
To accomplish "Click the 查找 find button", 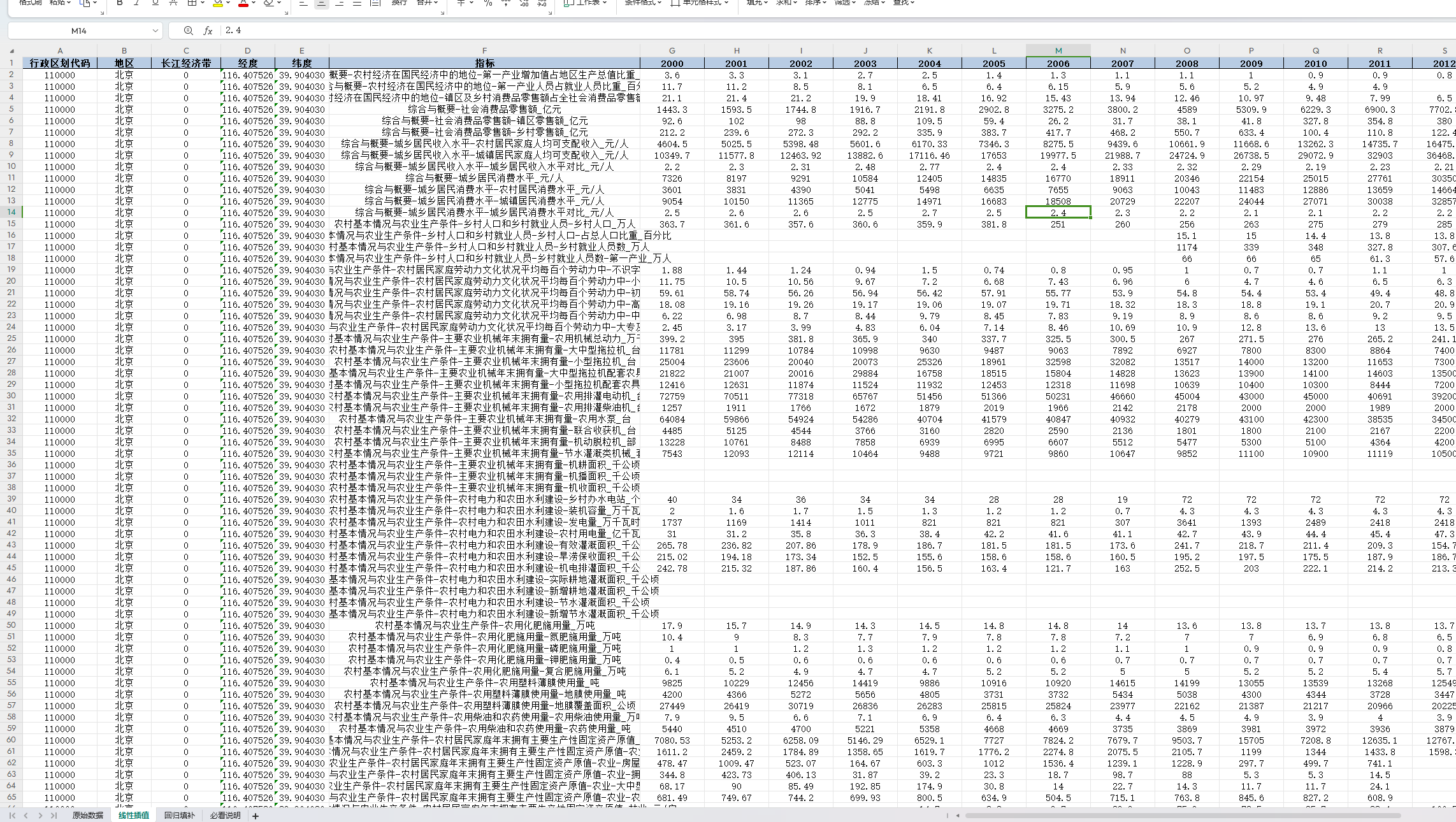I will pos(903,3).
